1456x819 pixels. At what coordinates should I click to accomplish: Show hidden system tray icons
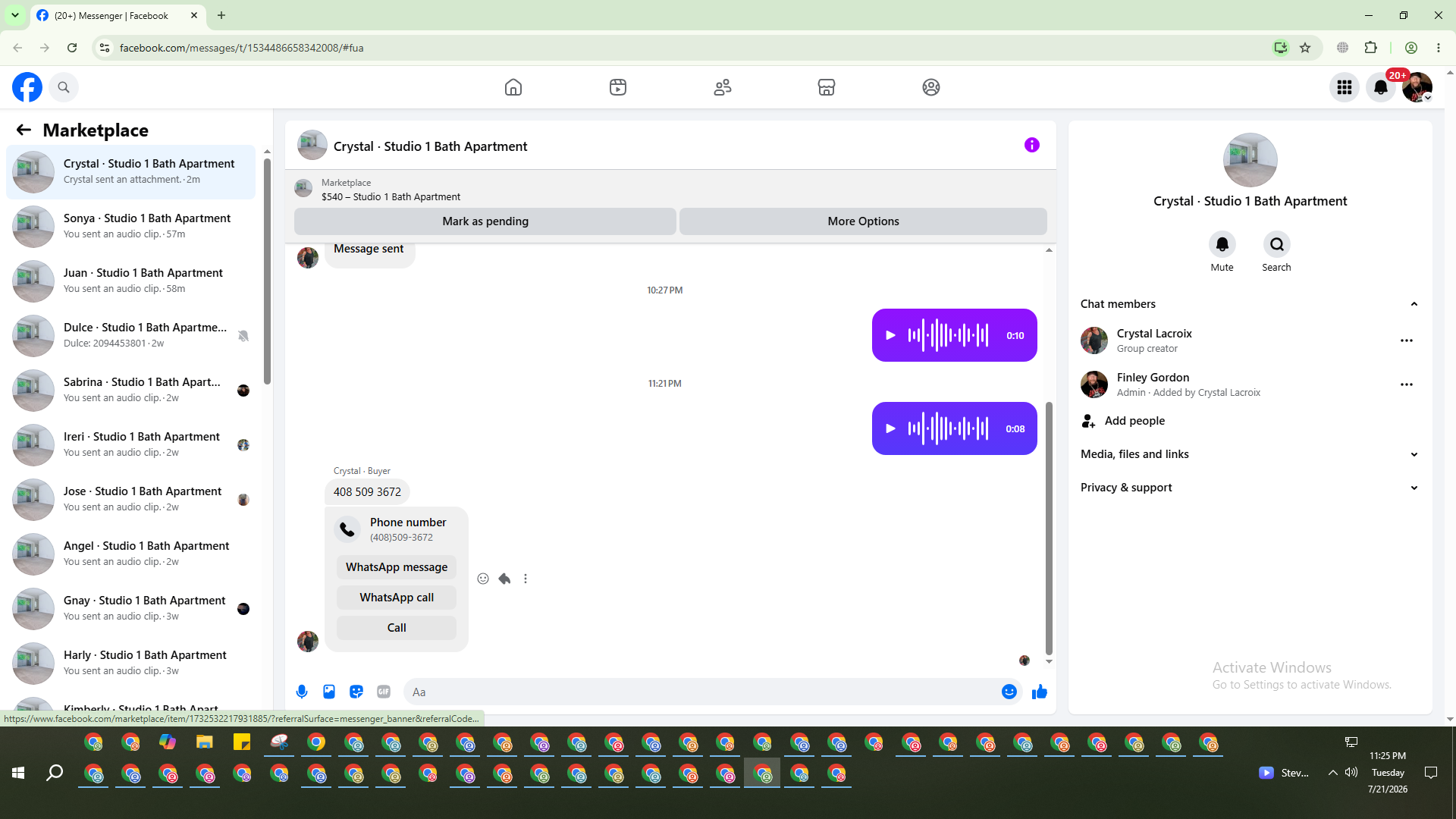(1332, 773)
